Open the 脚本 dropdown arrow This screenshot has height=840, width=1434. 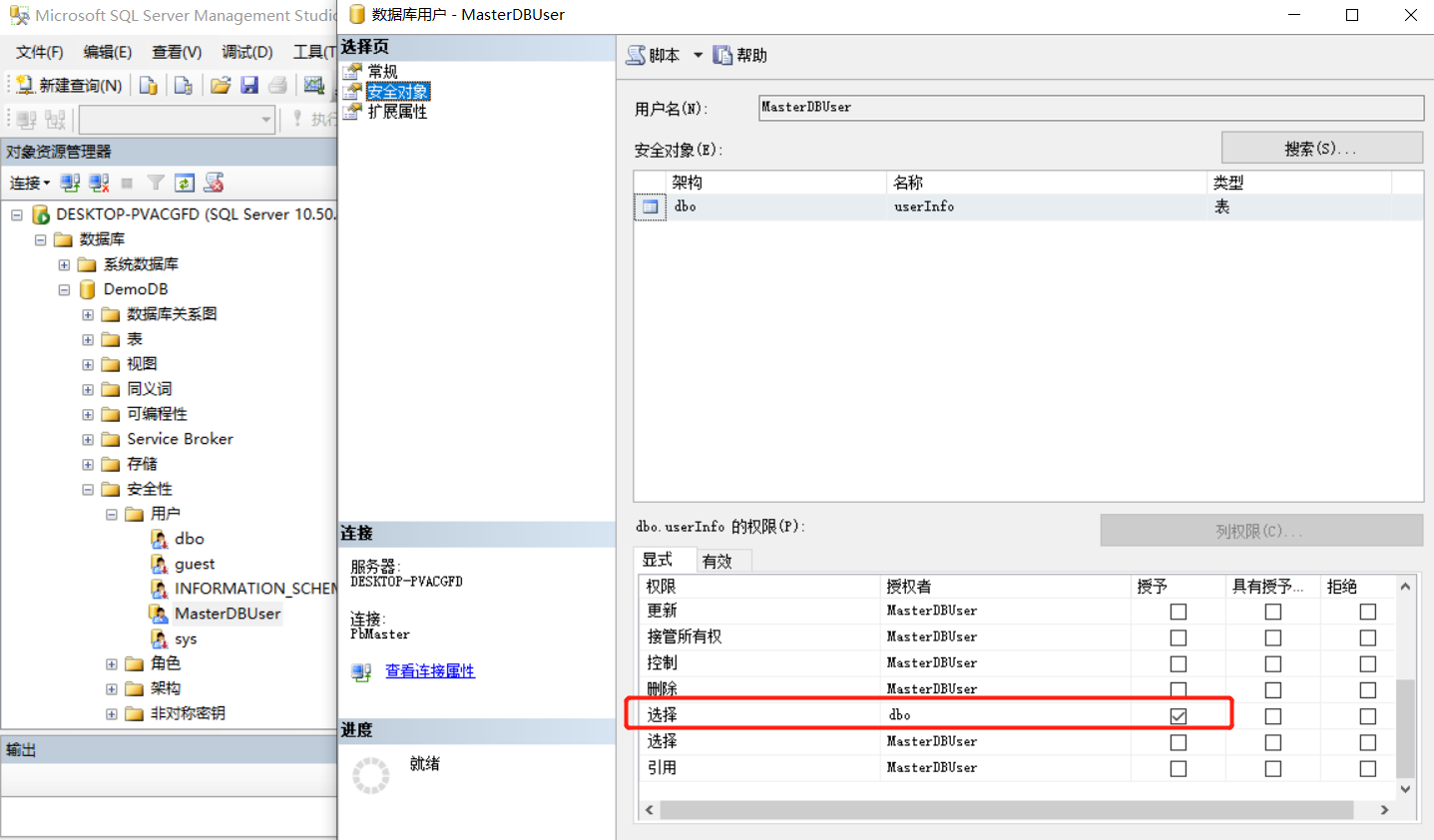click(x=697, y=55)
